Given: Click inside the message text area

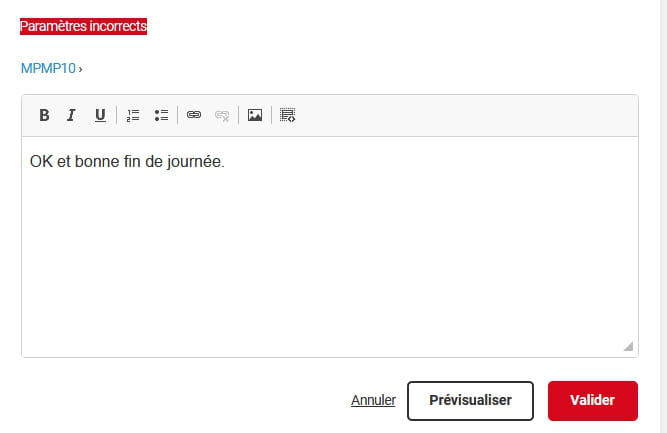Looking at the screenshot, I should tap(330, 247).
